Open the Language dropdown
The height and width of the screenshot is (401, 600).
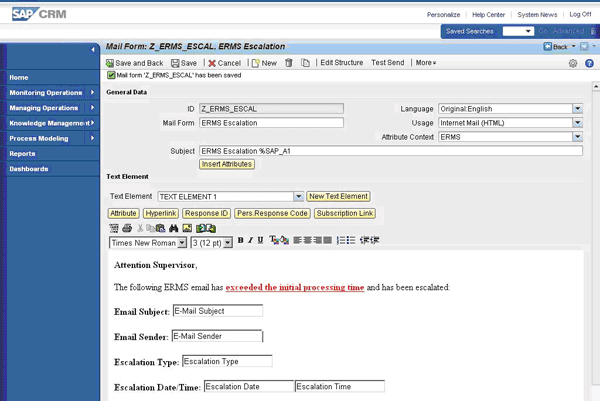(x=577, y=108)
